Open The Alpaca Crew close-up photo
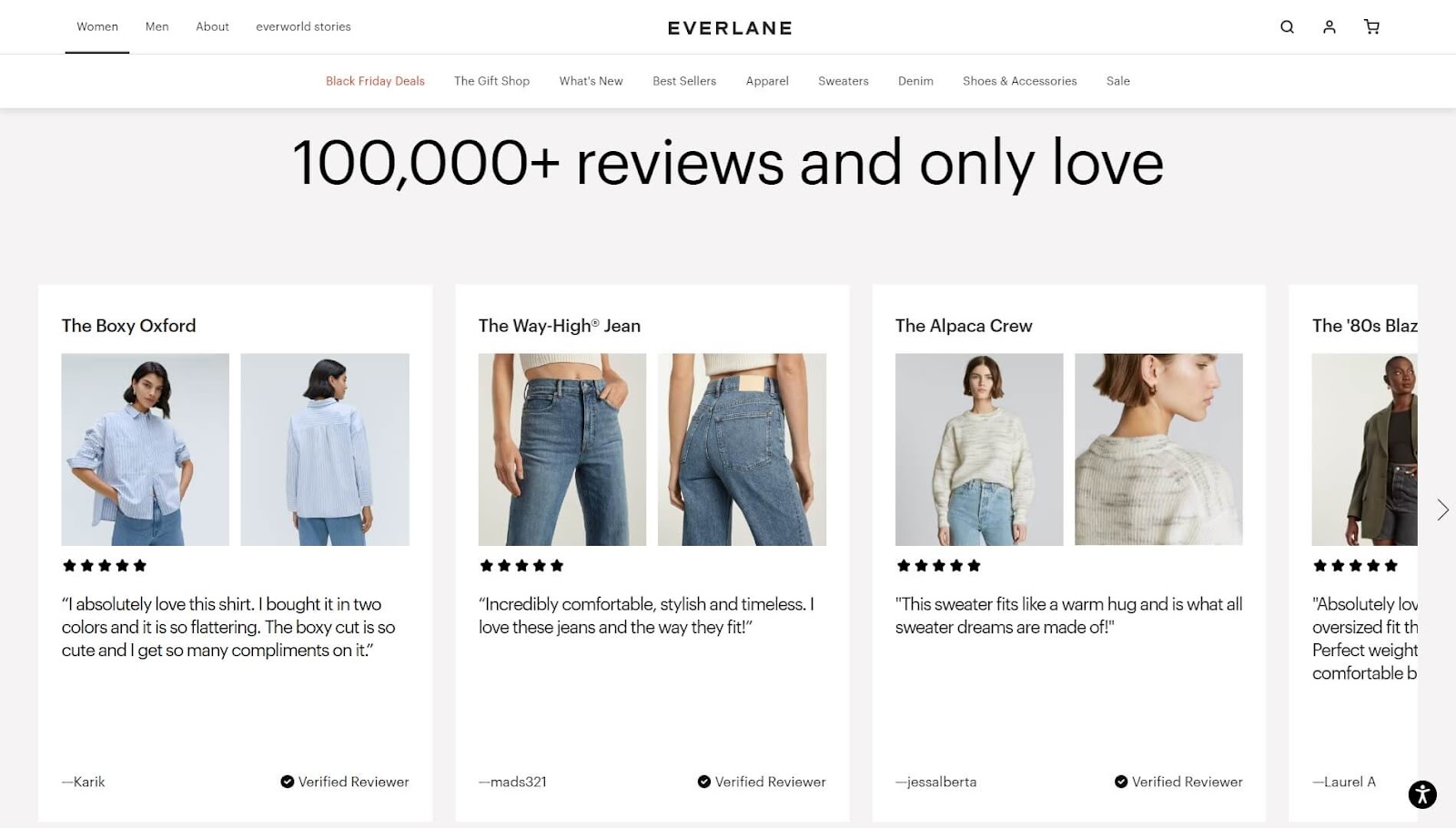1456x828 pixels. pos(1158,449)
